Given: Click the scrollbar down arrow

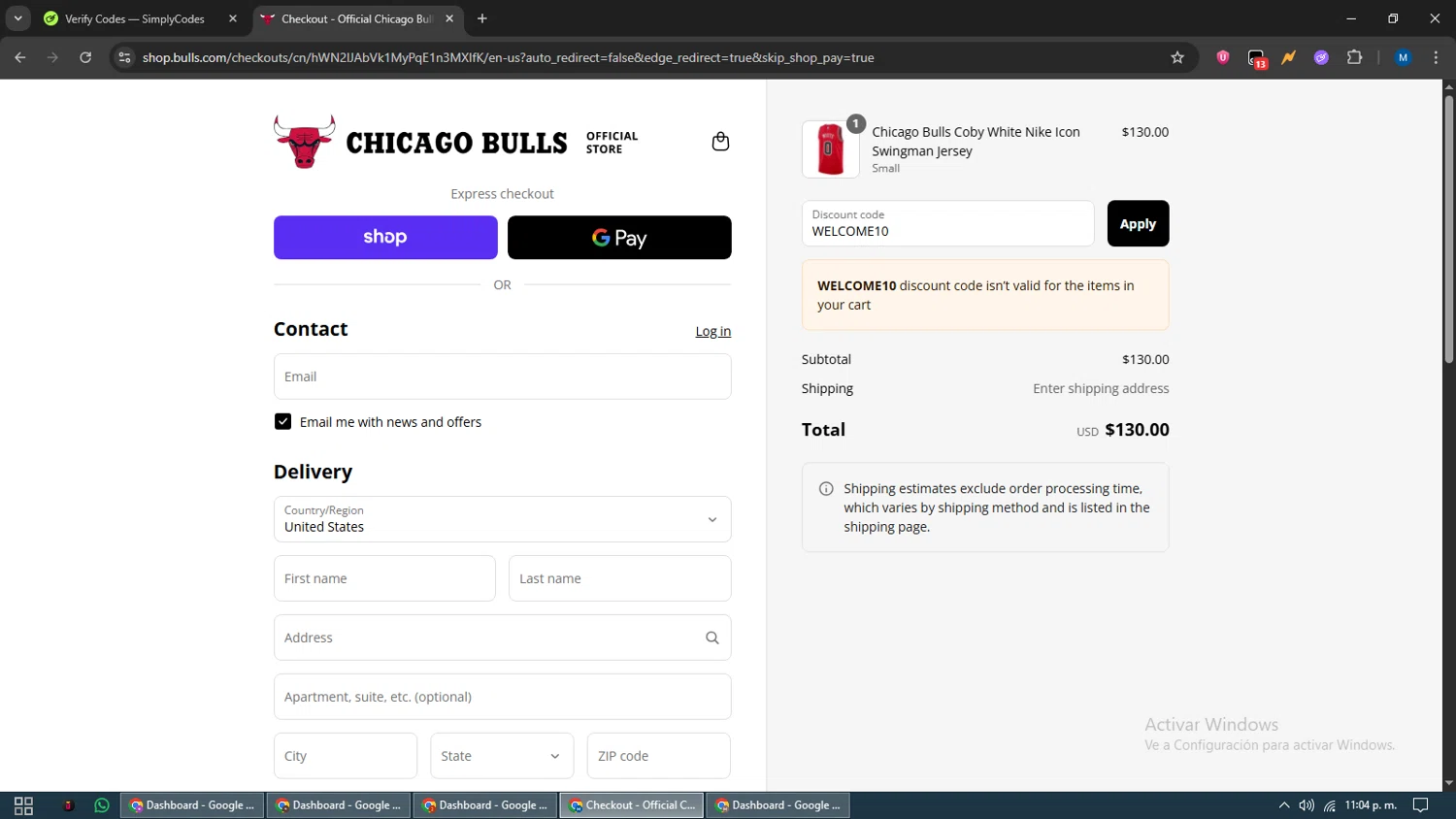Looking at the screenshot, I should point(1448,783).
